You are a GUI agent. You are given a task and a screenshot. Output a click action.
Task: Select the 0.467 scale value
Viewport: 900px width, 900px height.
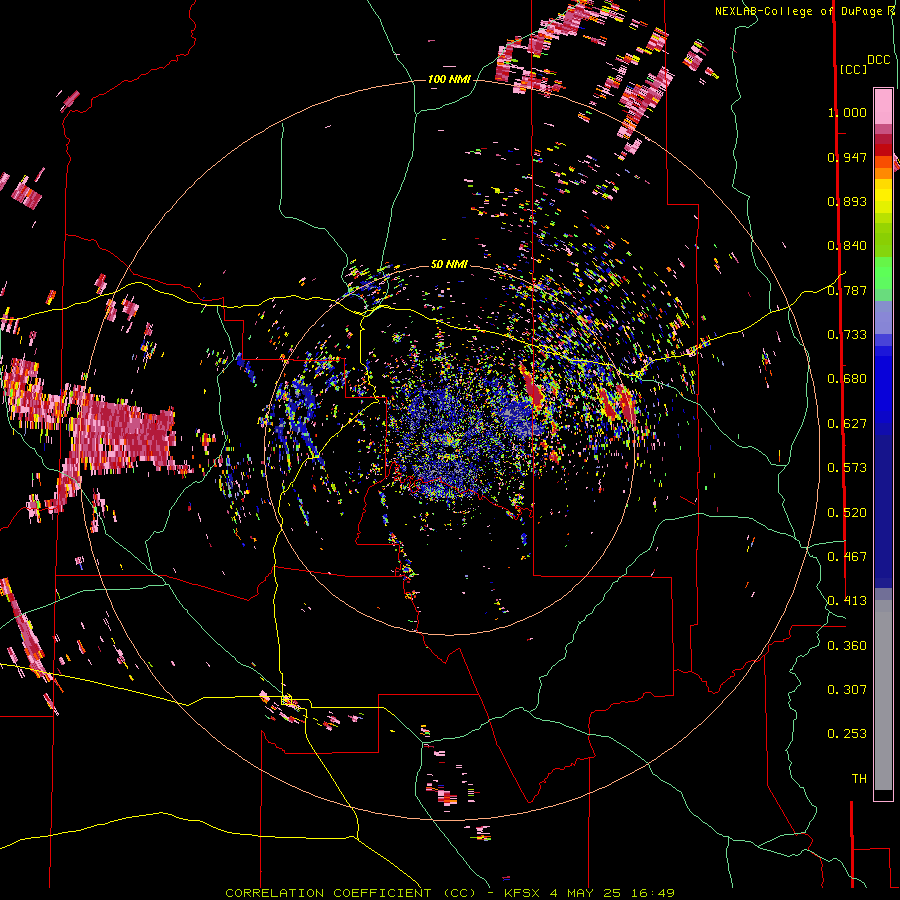click(x=847, y=557)
